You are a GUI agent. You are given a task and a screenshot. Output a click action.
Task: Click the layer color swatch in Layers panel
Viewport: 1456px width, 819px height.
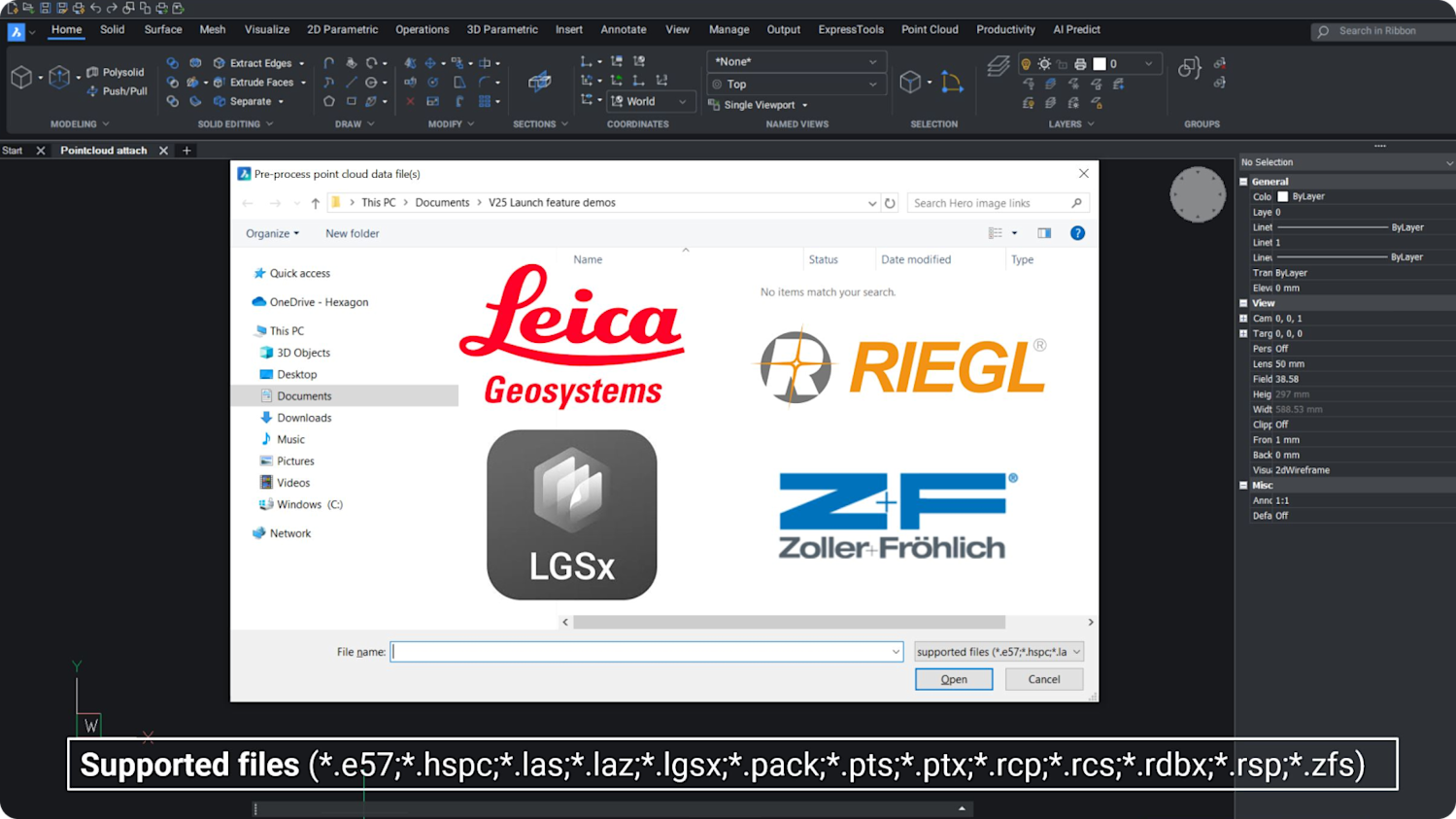click(1100, 64)
